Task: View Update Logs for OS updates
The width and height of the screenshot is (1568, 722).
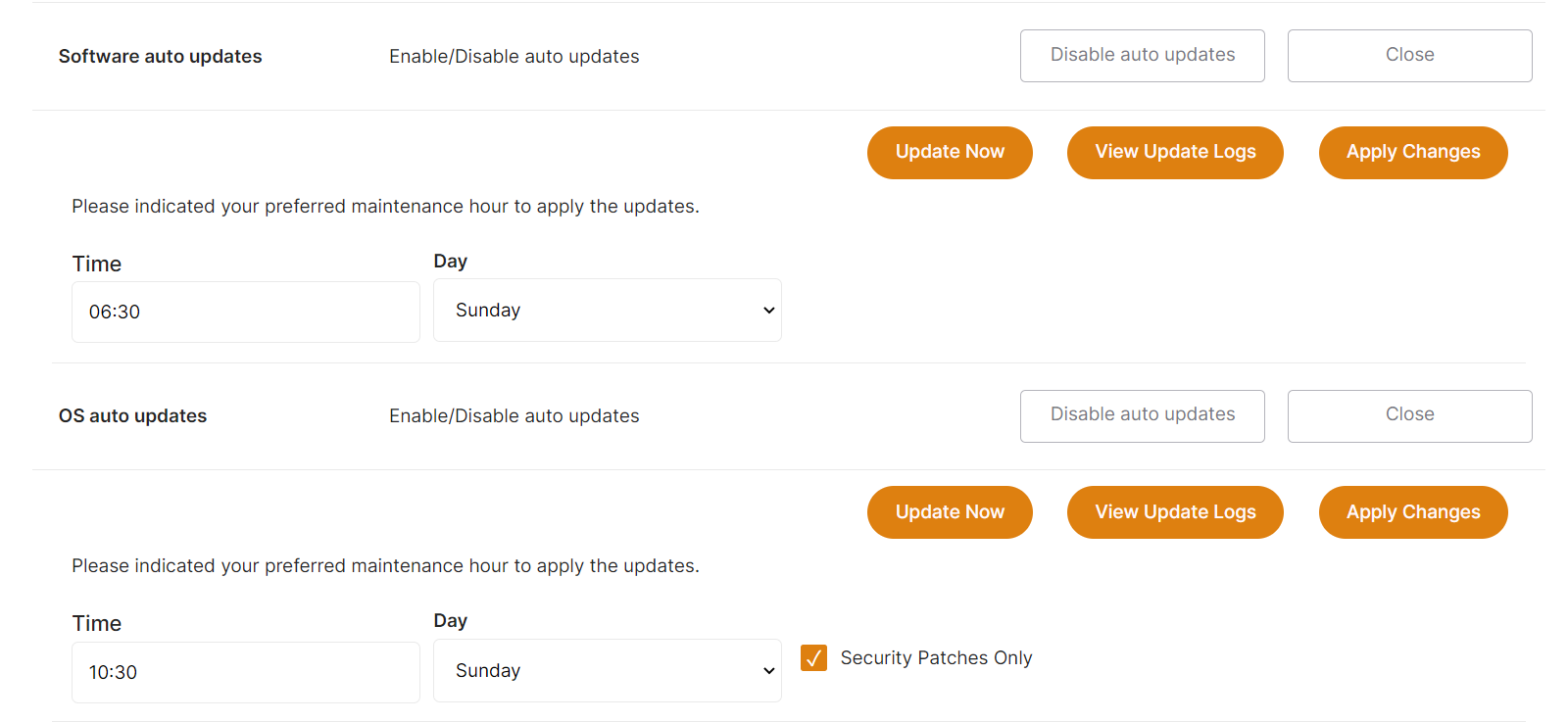Action: pyautogui.click(x=1175, y=512)
